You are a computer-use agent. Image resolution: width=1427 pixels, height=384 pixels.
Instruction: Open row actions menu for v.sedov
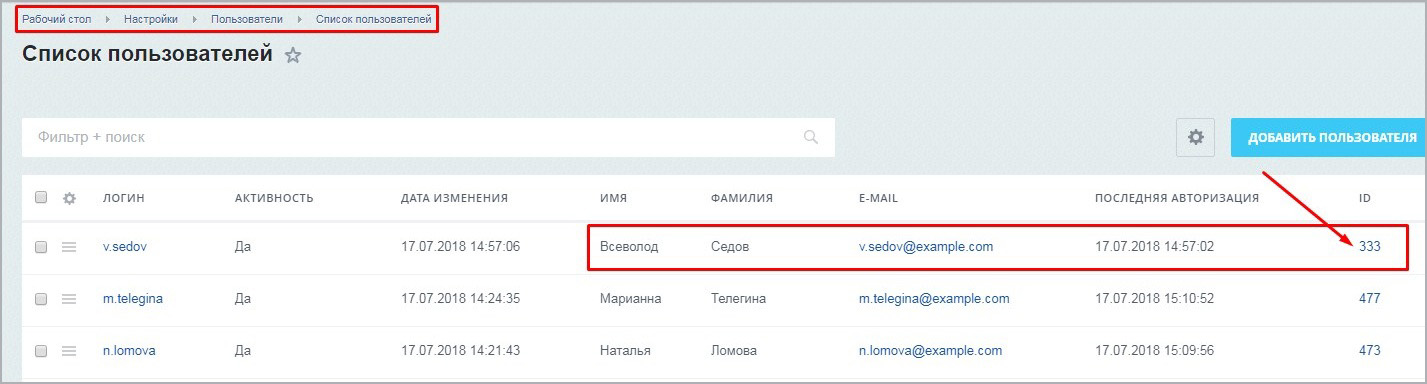(69, 247)
